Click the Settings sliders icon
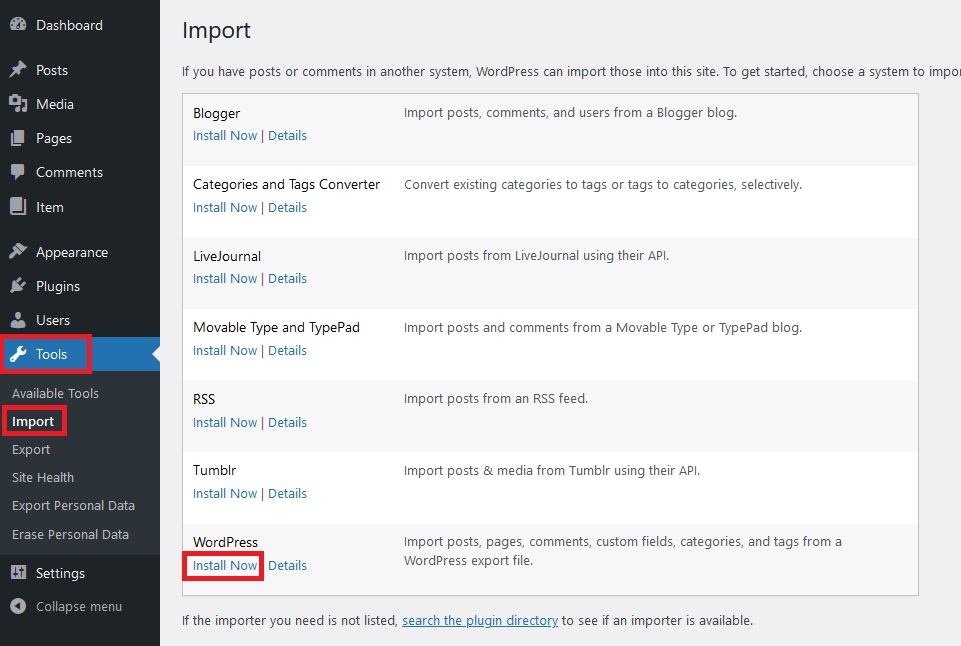 click(18, 573)
